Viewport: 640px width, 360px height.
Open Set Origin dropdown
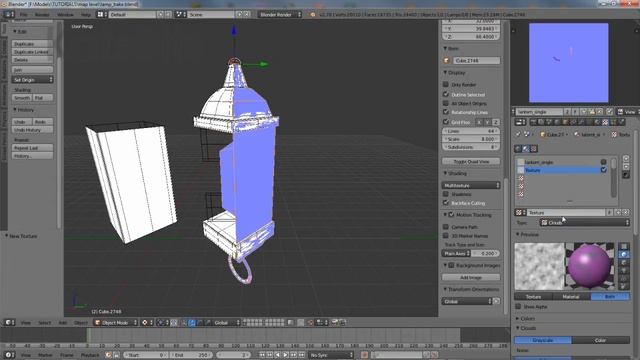pyautogui.click(x=33, y=80)
